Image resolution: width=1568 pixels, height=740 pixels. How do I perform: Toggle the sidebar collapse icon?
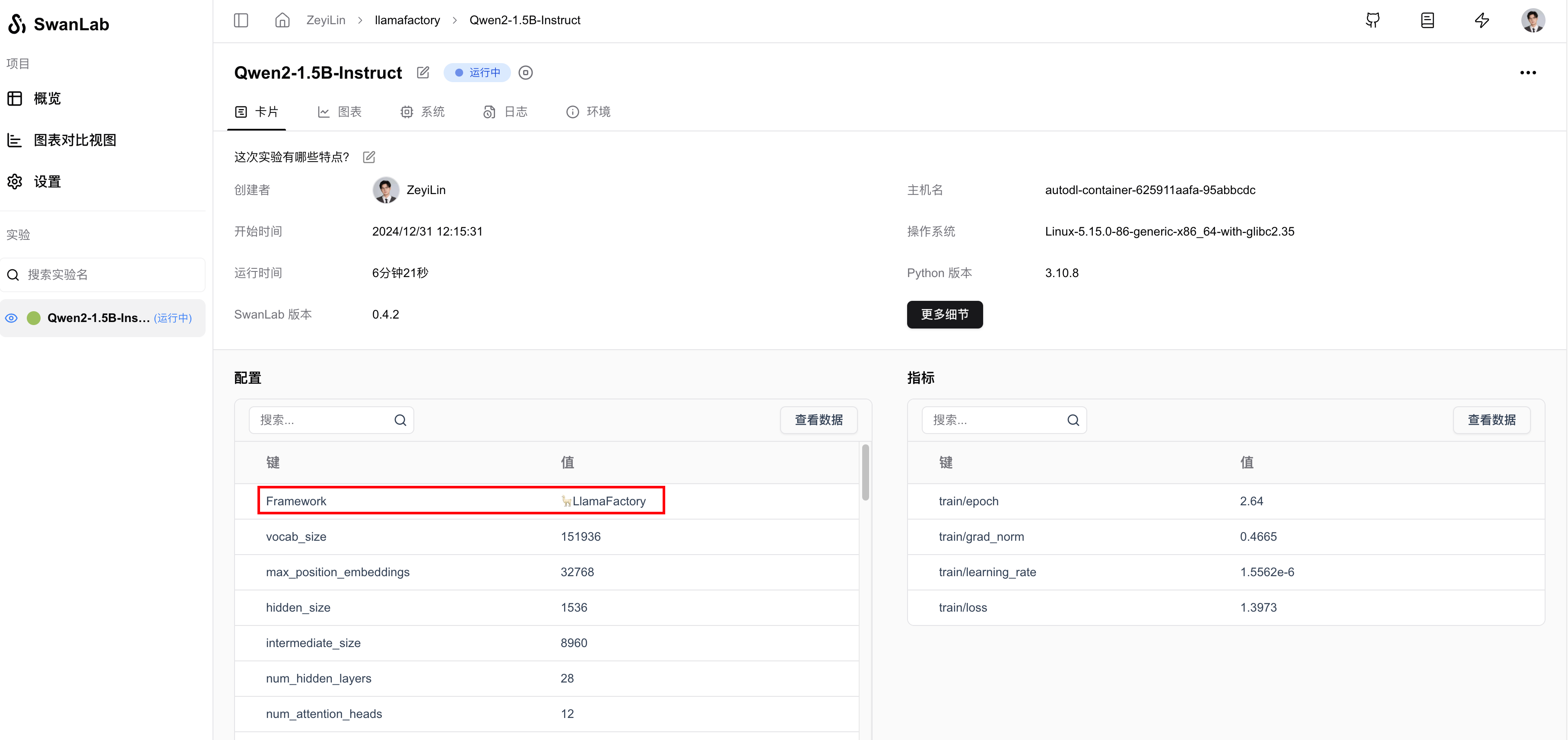[x=241, y=20]
